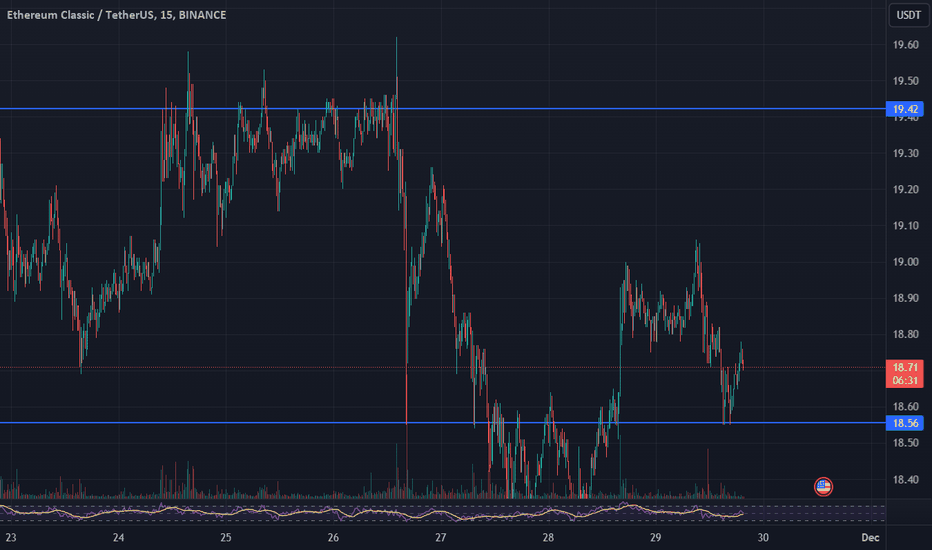Click the 19.00 price axis label

point(905,262)
